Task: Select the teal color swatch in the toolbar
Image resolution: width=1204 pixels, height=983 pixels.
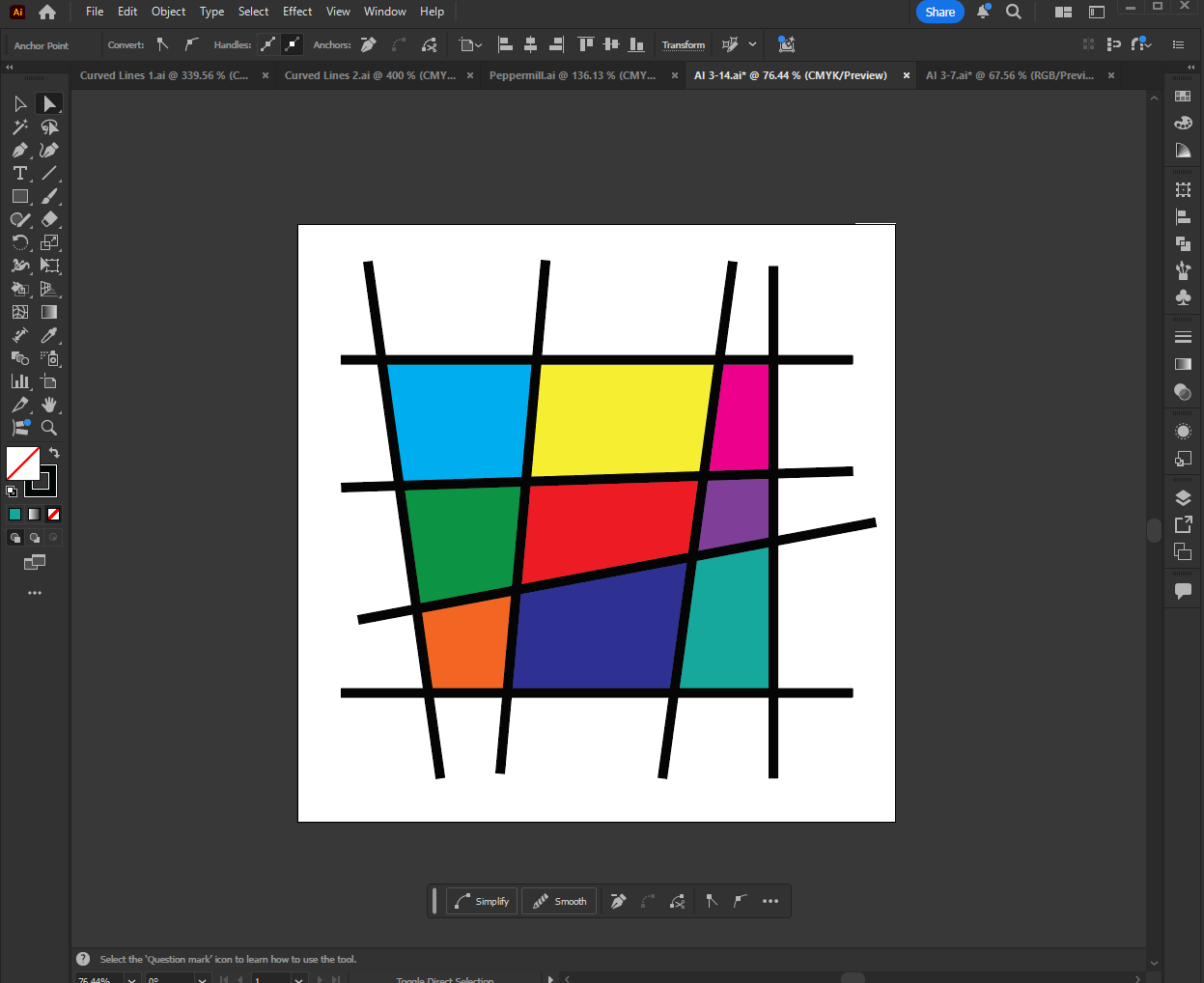Action: click(14, 514)
